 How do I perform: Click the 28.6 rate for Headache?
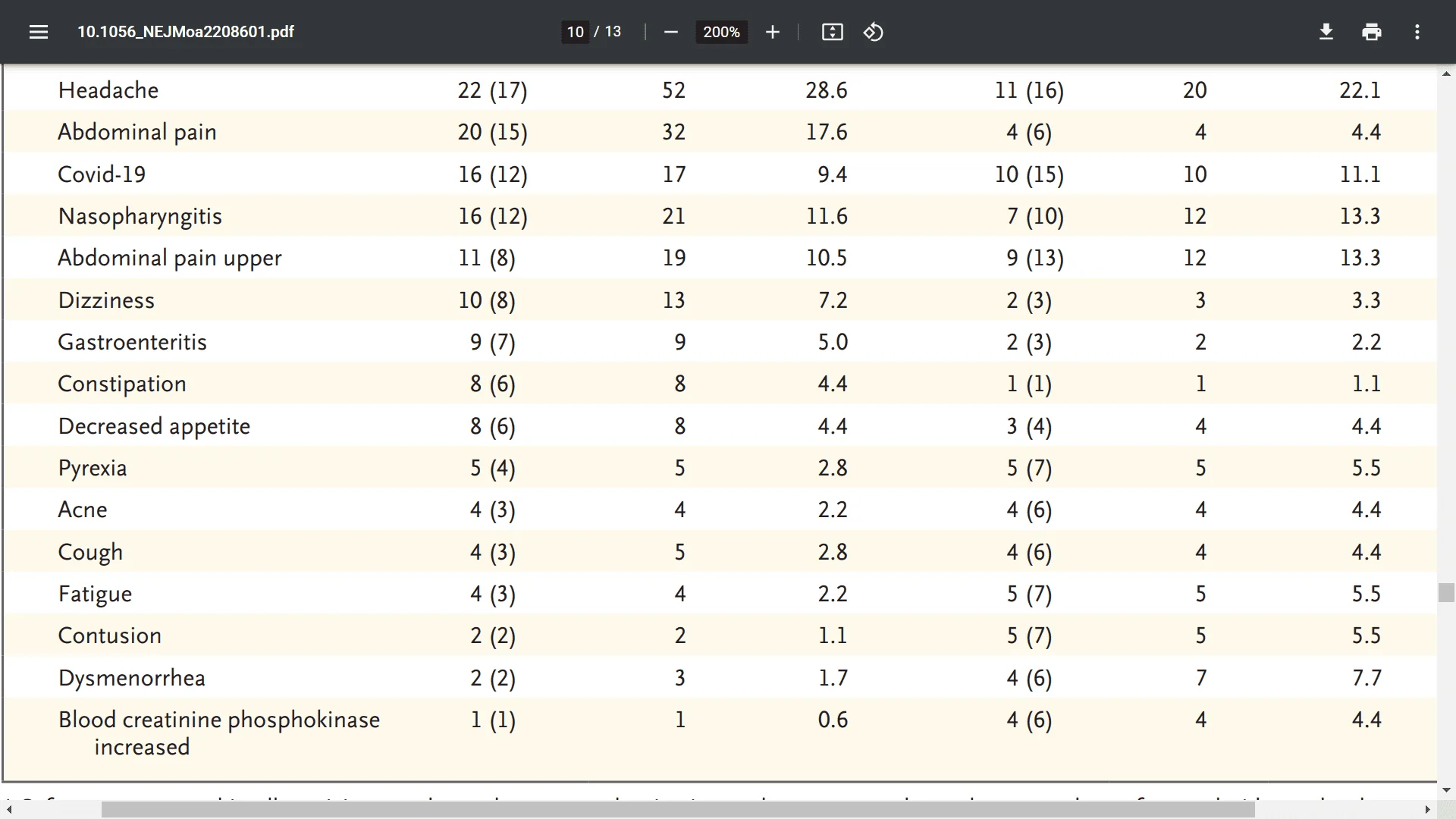[827, 90]
